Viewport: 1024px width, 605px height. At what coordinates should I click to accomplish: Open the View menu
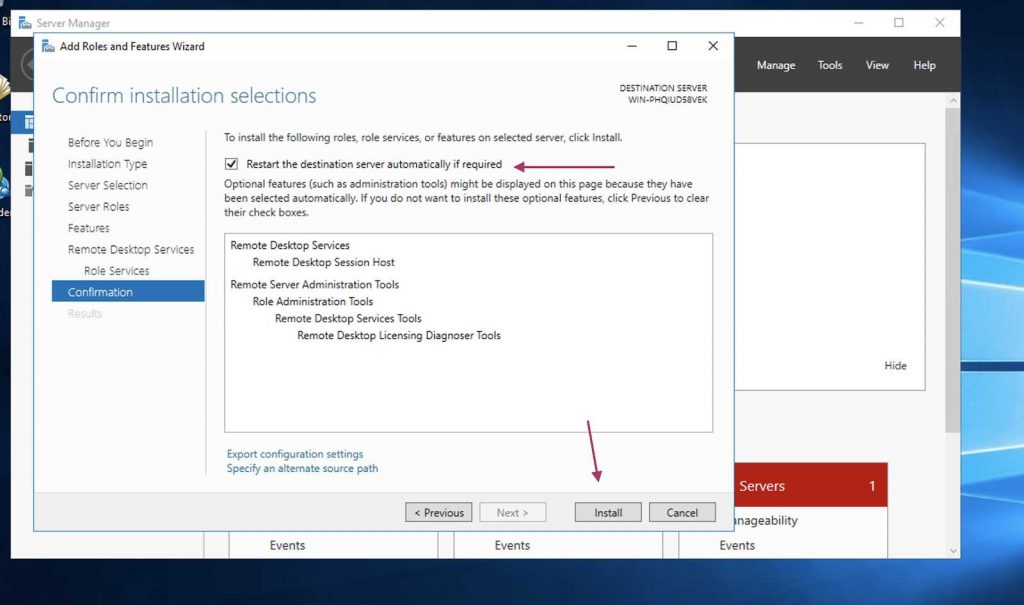click(x=877, y=65)
